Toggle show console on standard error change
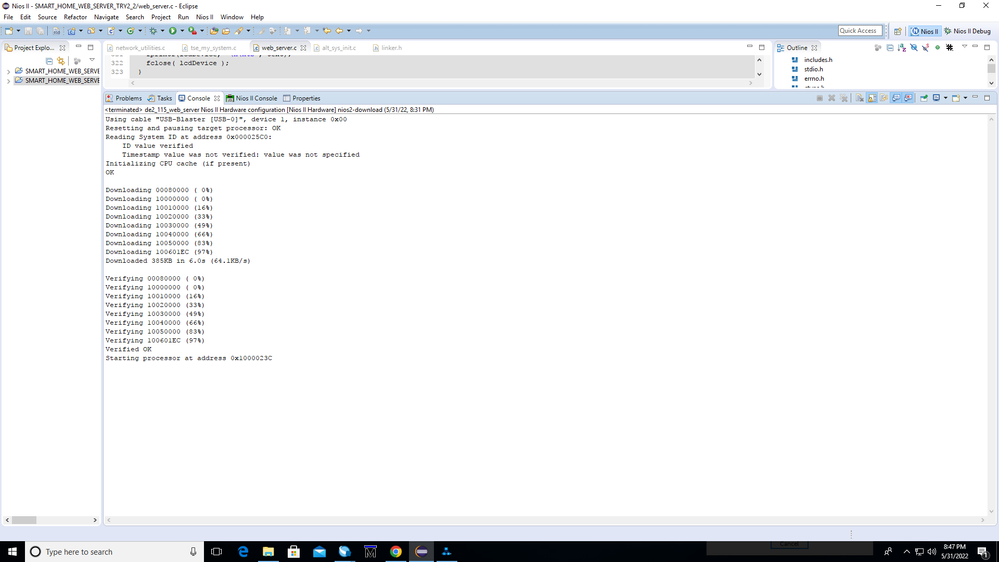 908,98
